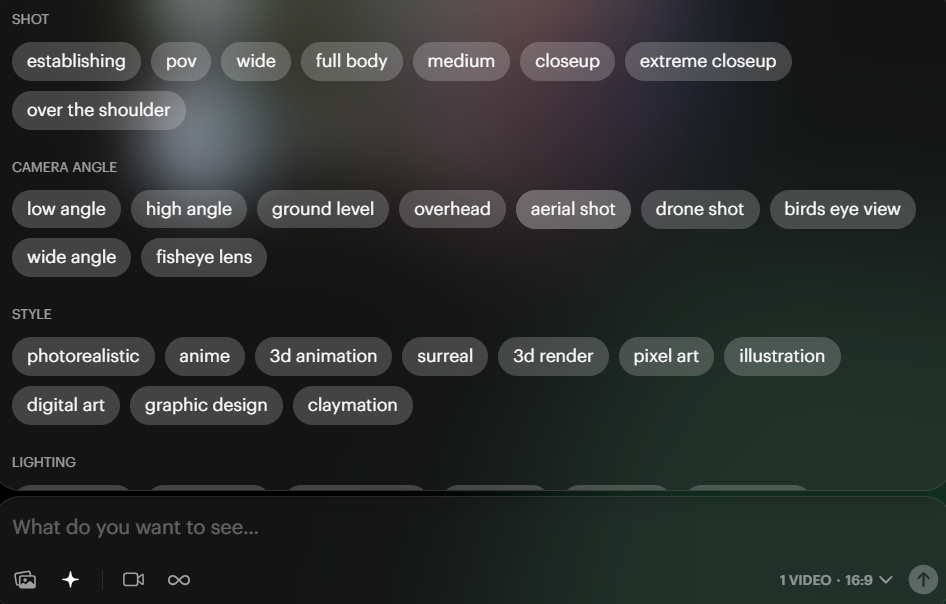Pick the 'graphic design' style tag

coord(206,405)
